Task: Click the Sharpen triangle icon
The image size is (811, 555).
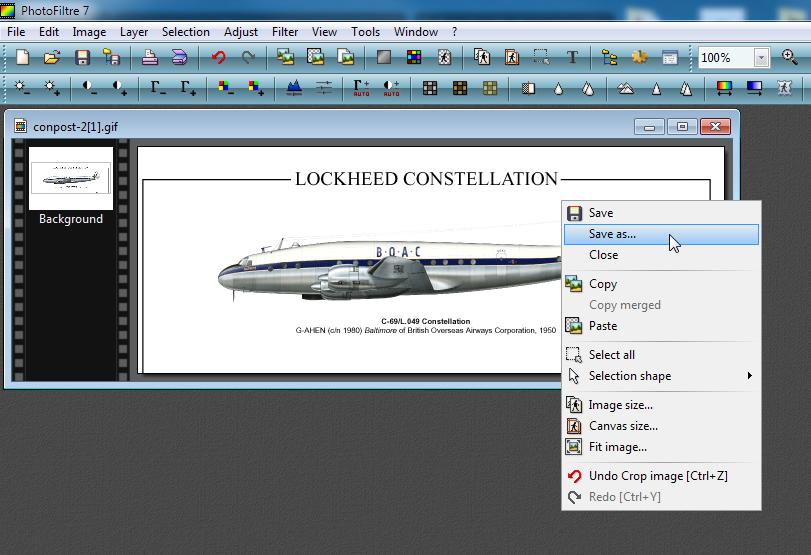Action: (x=656, y=88)
